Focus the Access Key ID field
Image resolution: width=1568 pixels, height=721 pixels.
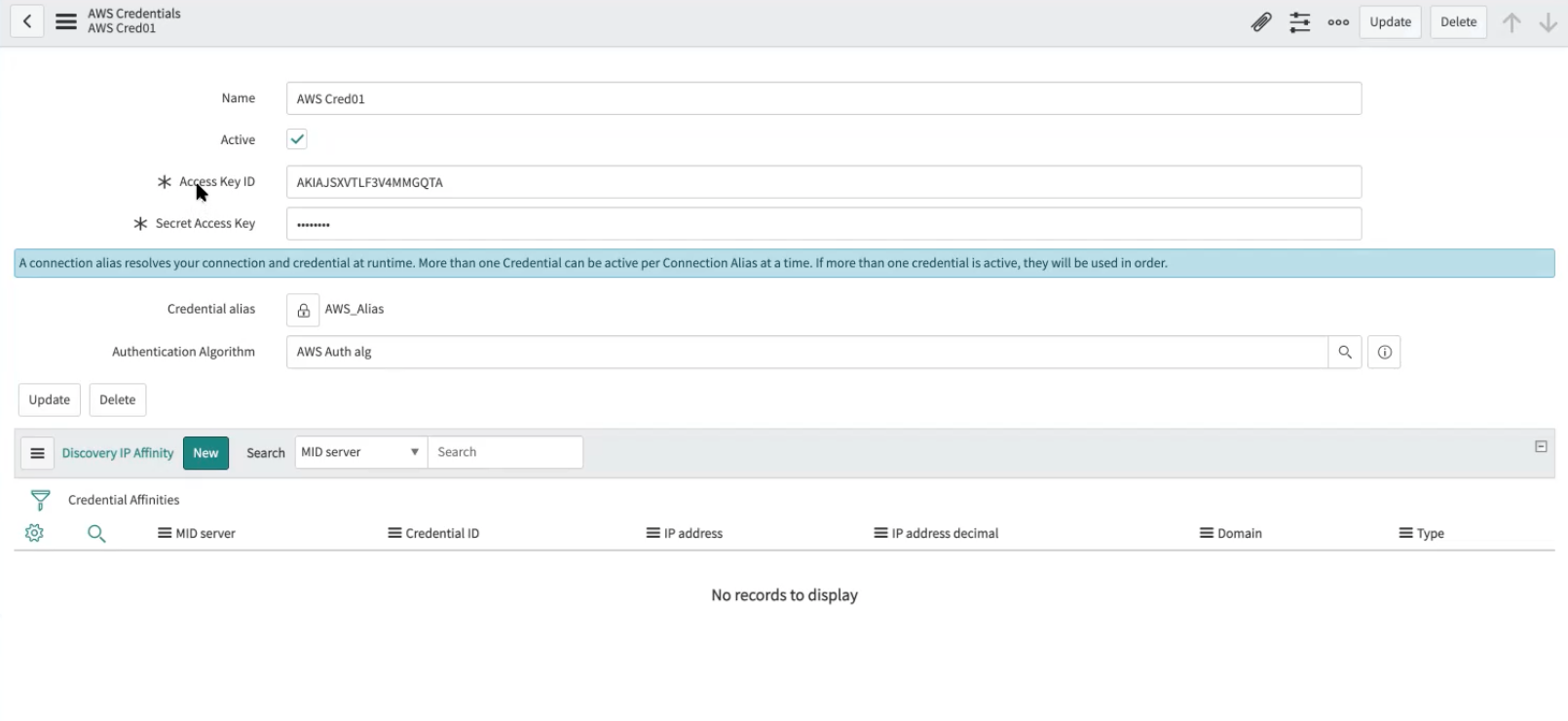[x=824, y=182]
